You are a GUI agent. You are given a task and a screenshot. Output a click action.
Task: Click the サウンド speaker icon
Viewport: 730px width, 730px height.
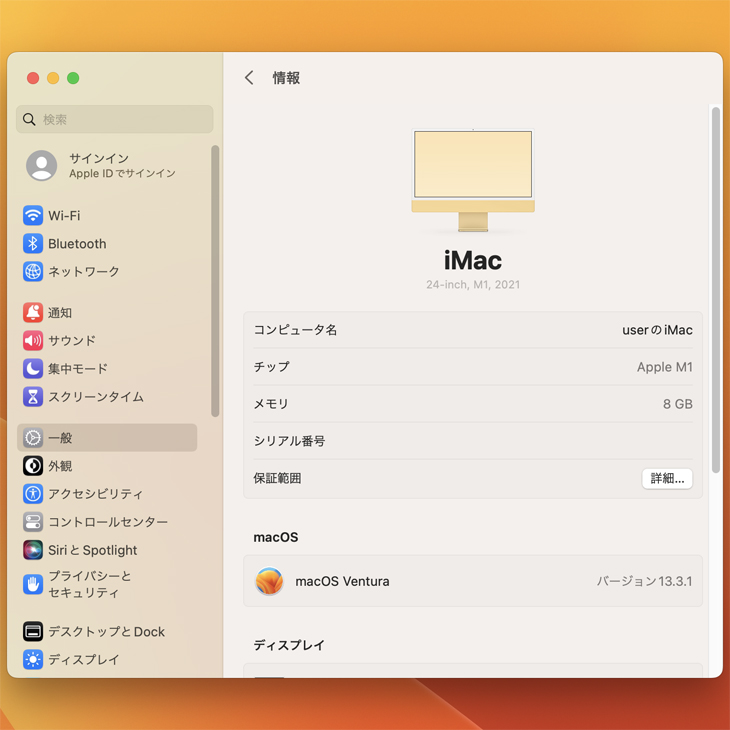pyautogui.click(x=33, y=341)
